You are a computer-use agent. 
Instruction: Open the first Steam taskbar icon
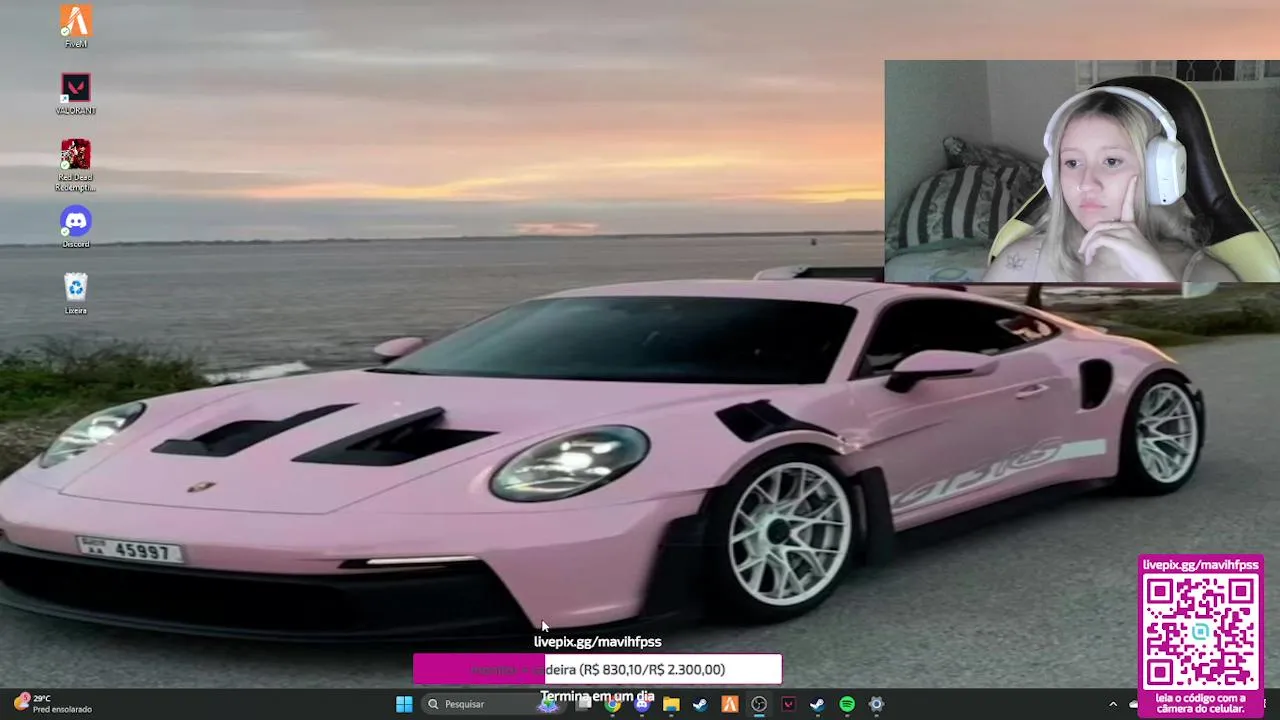point(700,704)
